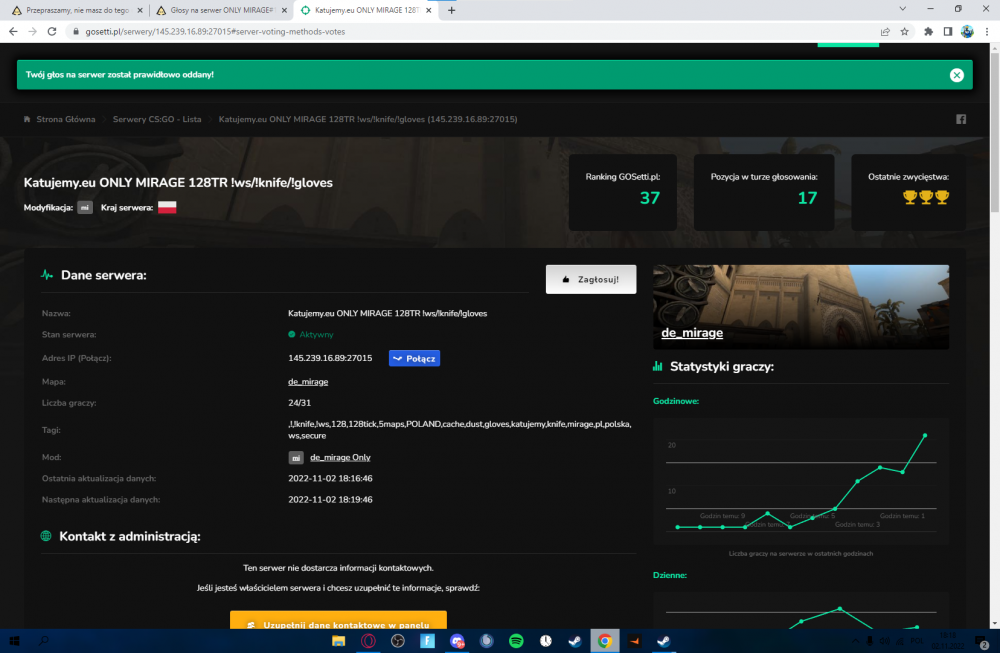This screenshot has height=653, width=1000.
Task: Open the 'de_mirage Only' mod link
Action: (x=340, y=457)
